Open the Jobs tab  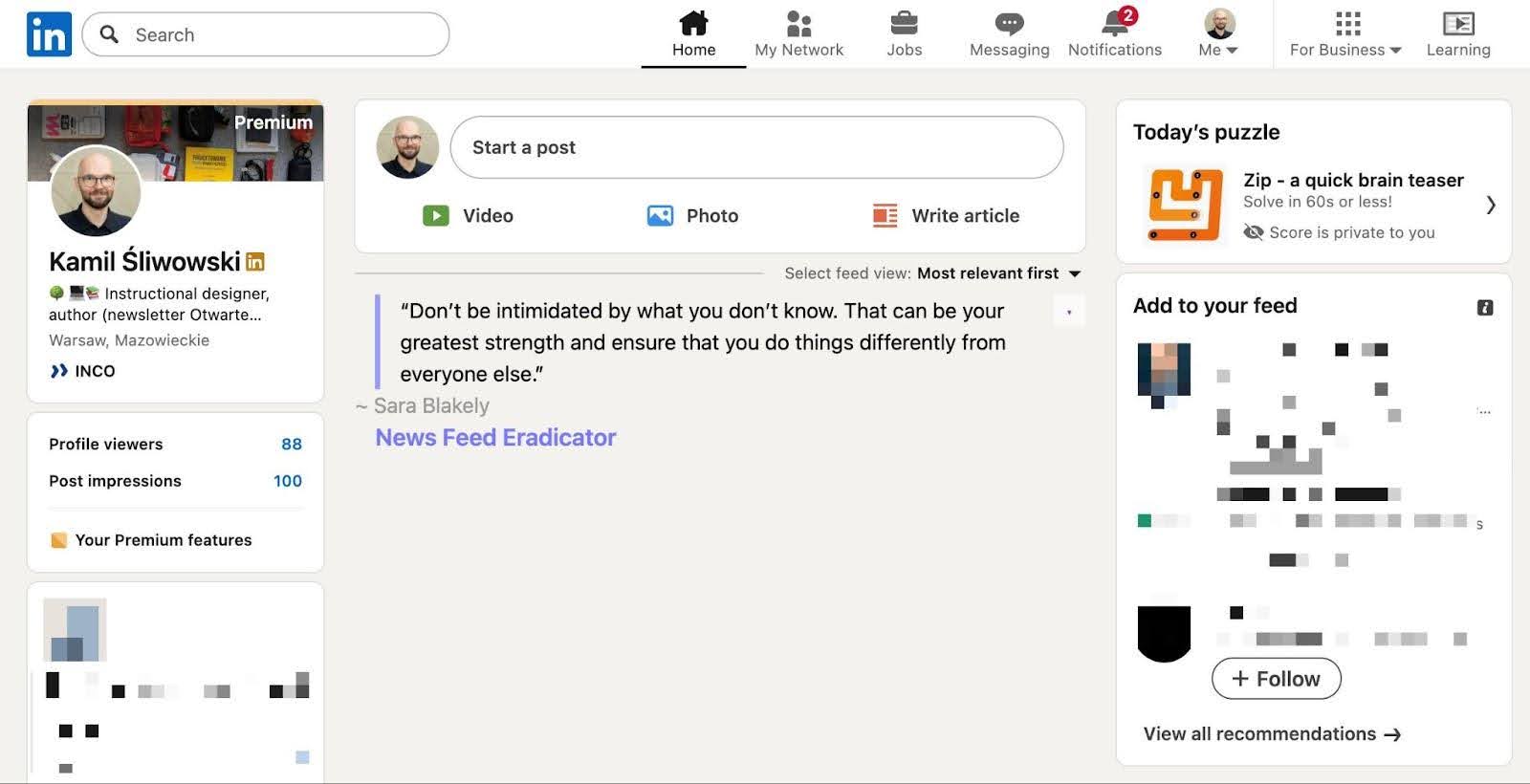904,34
